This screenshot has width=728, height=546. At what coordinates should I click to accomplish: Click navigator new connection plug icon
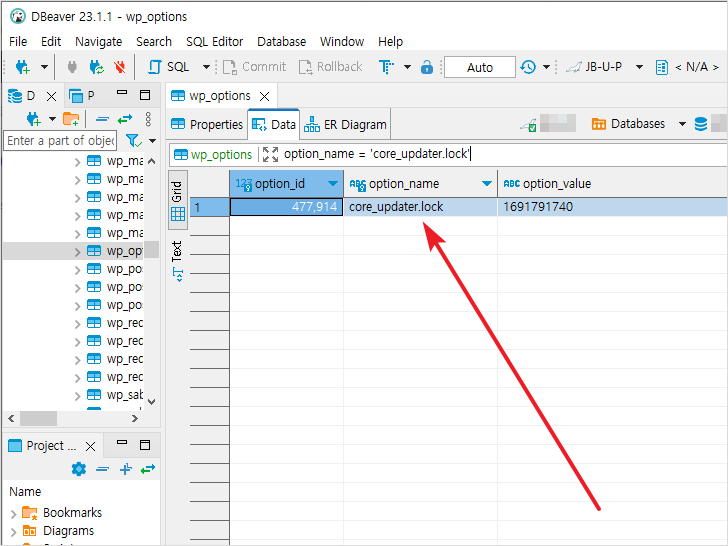coord(33,119)
